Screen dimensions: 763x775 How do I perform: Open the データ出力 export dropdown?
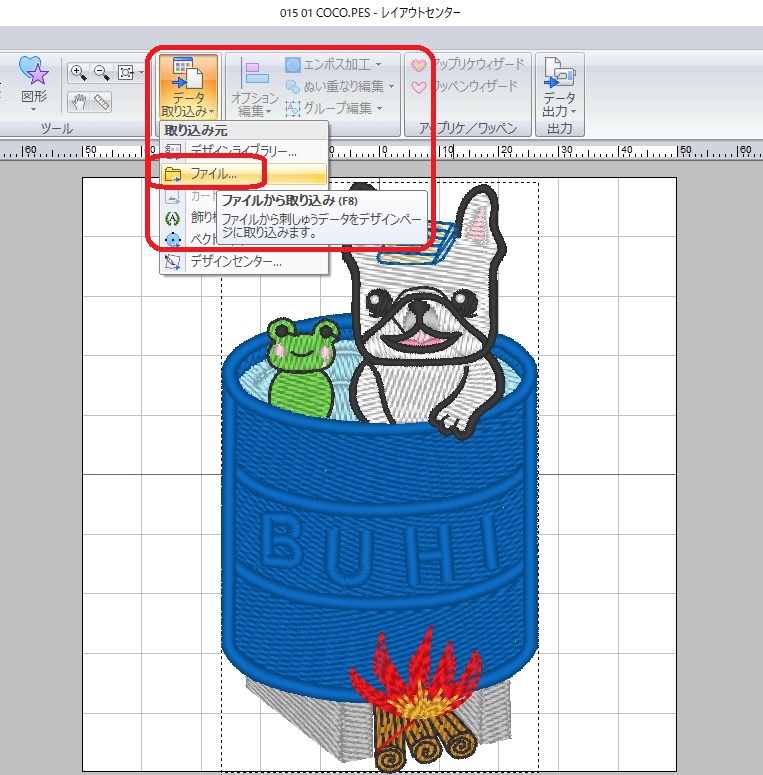559,87
